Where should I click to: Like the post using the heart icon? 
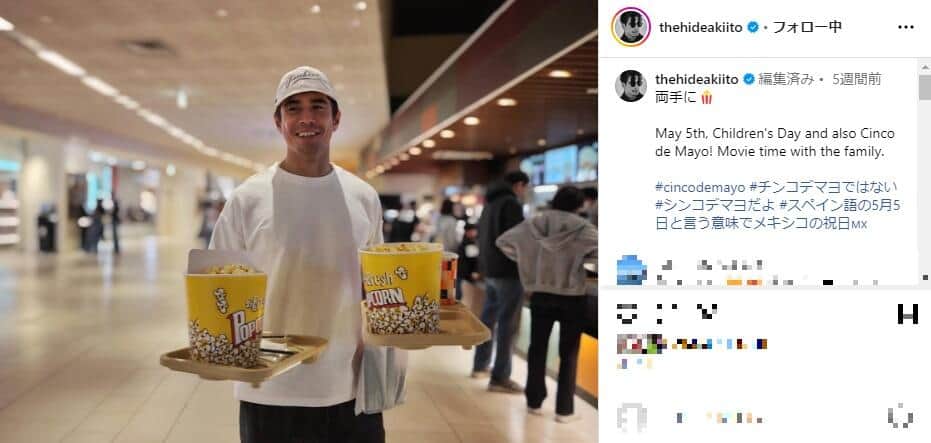627,312
